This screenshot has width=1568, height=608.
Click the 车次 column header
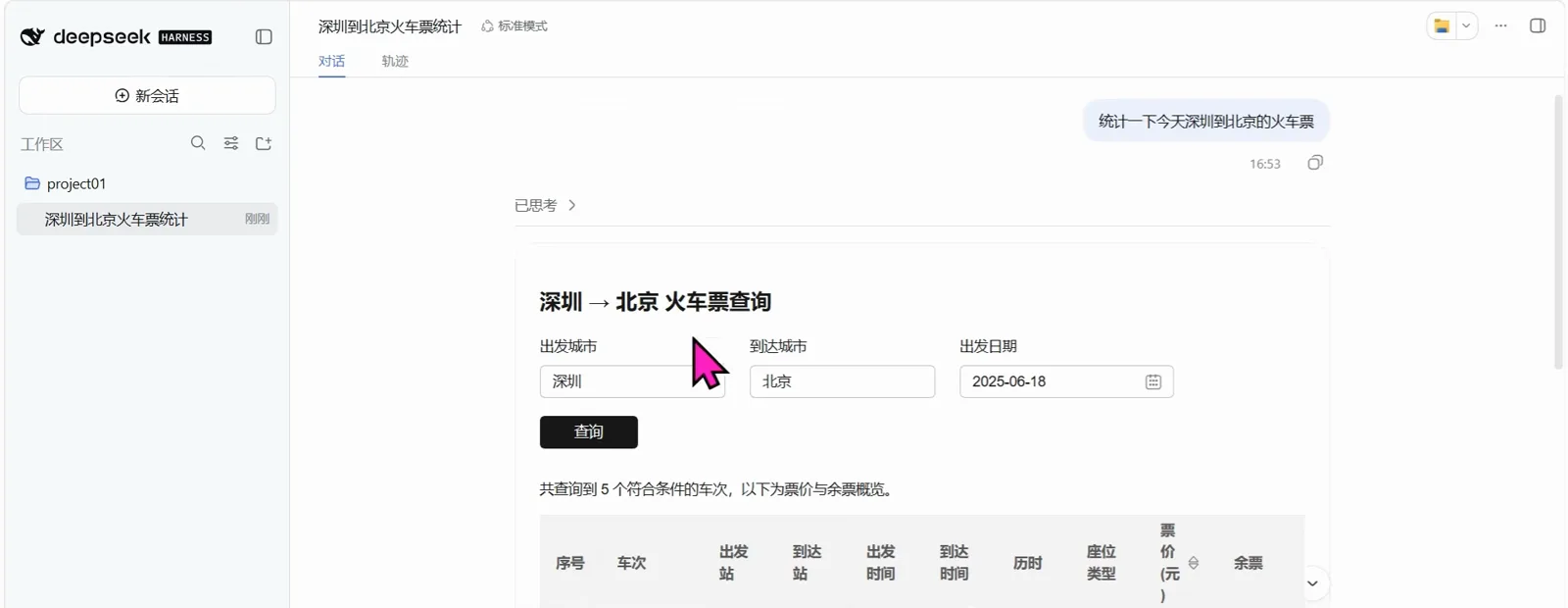click(x=631, y=563)
